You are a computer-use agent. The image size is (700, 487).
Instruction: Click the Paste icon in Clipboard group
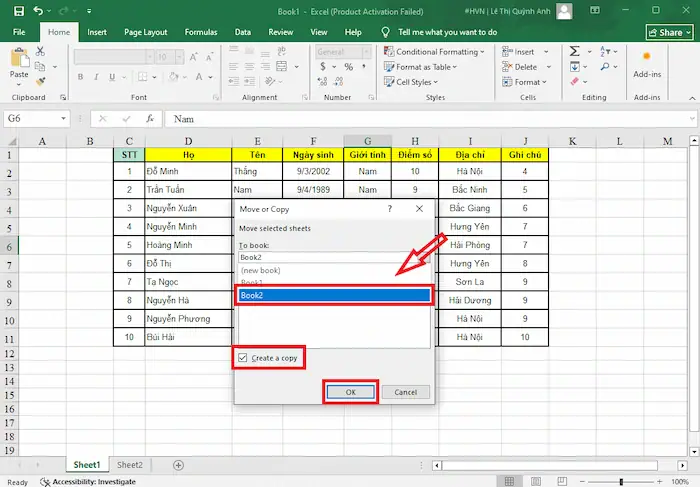click(18, 60)
